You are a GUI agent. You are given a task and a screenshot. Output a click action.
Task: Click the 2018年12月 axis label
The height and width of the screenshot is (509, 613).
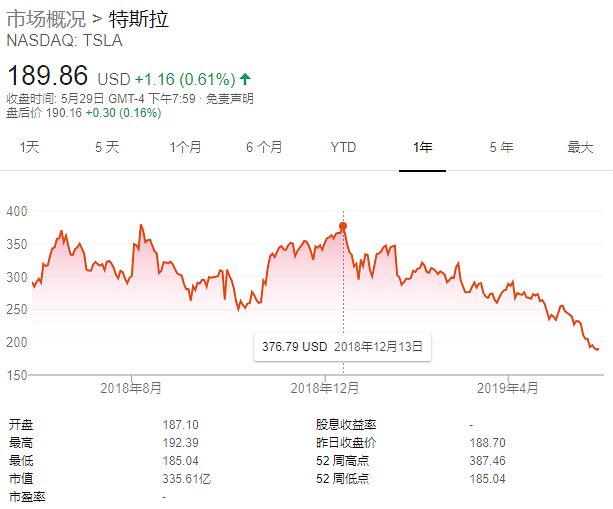(x=325, y=388)
